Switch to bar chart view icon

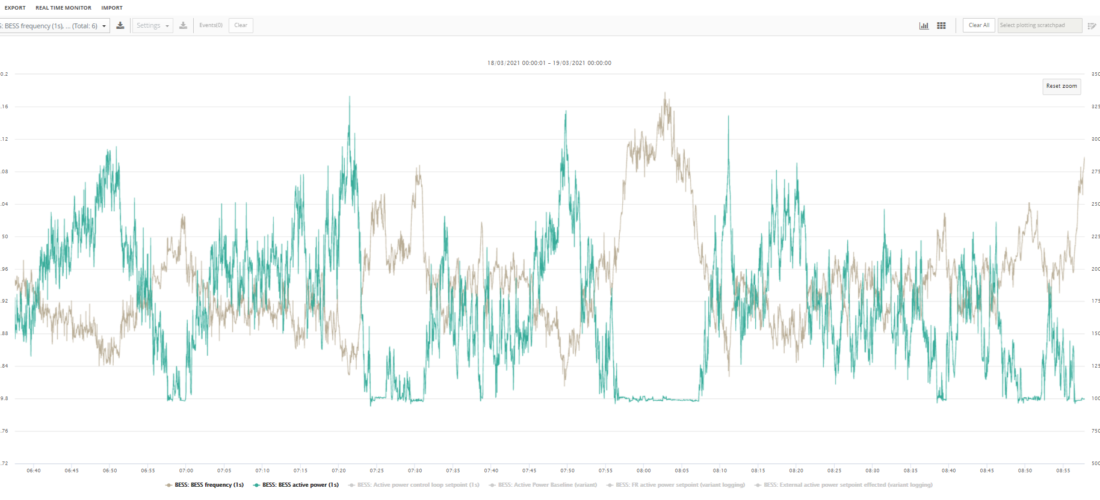pos(924,25)
